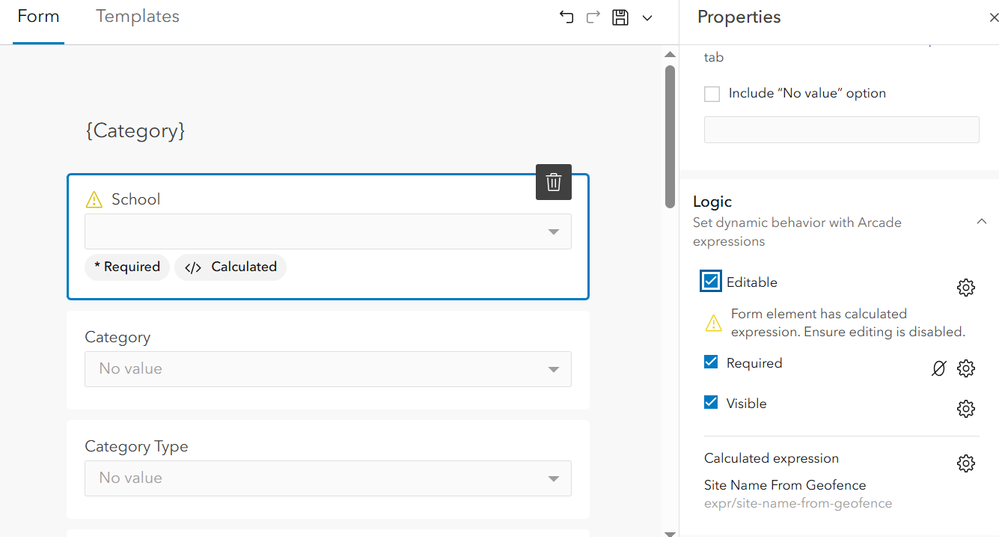Select the Form tab
Image resolution: width=999 pixels, height=537 pixels.
click(x=39, y=17)
